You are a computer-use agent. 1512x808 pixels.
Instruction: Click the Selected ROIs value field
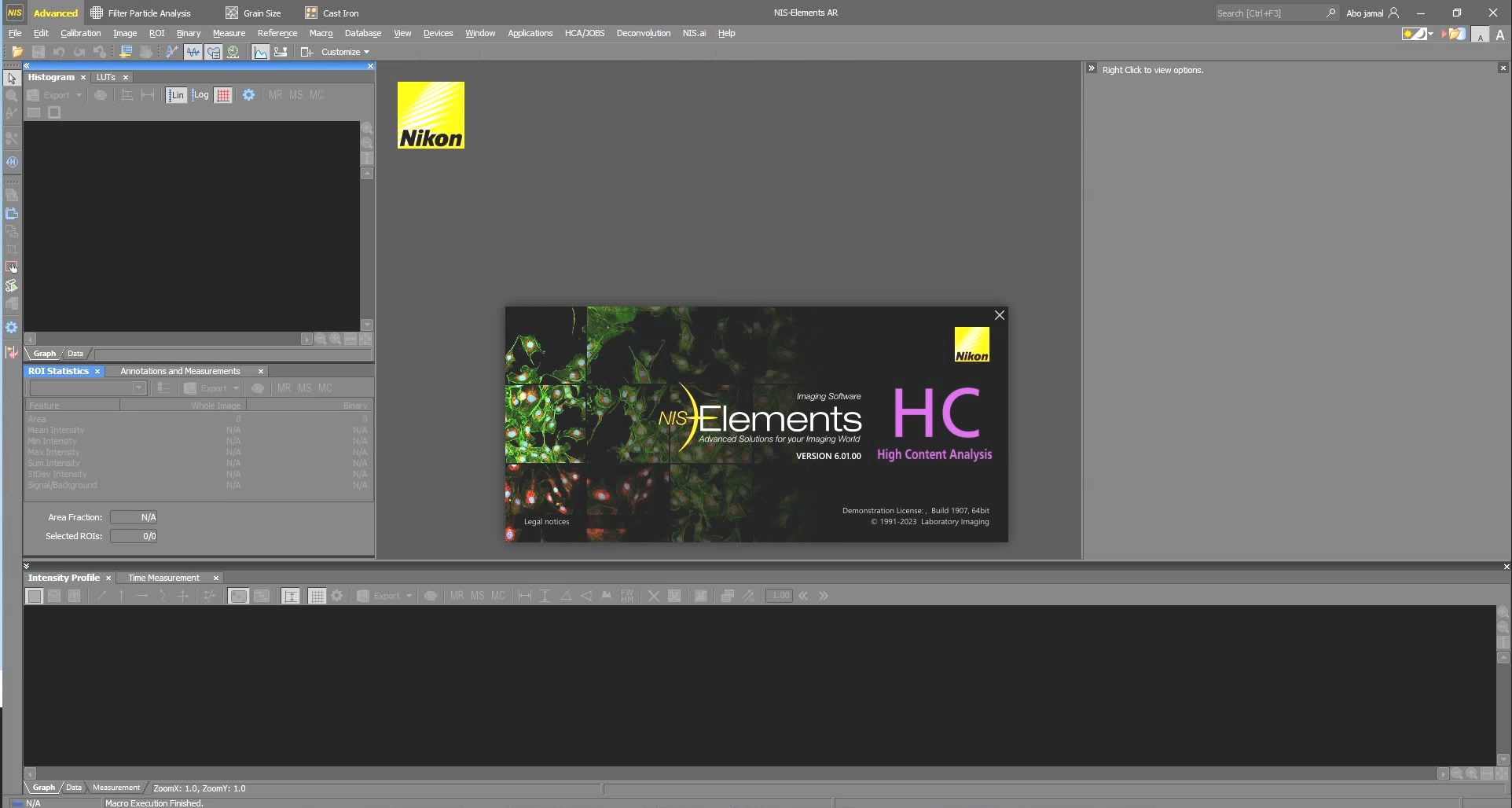(x=134, y=536)
